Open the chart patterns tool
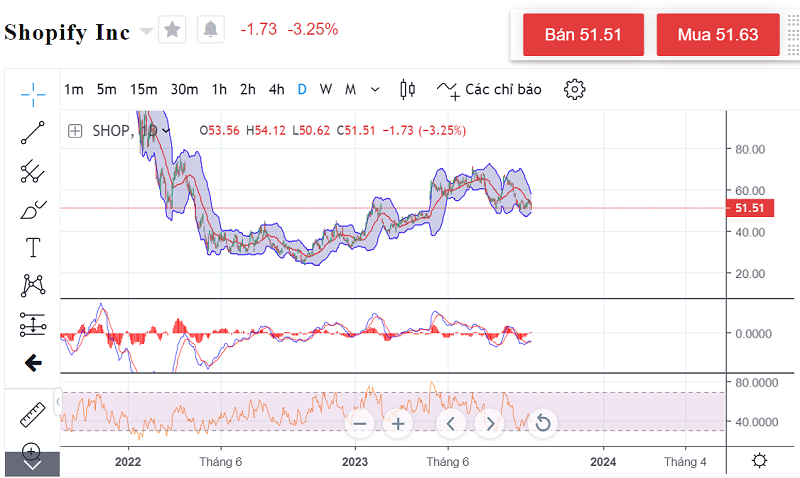The image size is (800, 478). [x=33, y=286]
